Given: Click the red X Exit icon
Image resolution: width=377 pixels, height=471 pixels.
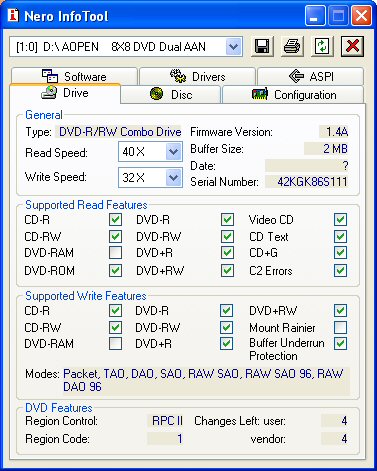Looking at the screenshot, I should [352, 46].
